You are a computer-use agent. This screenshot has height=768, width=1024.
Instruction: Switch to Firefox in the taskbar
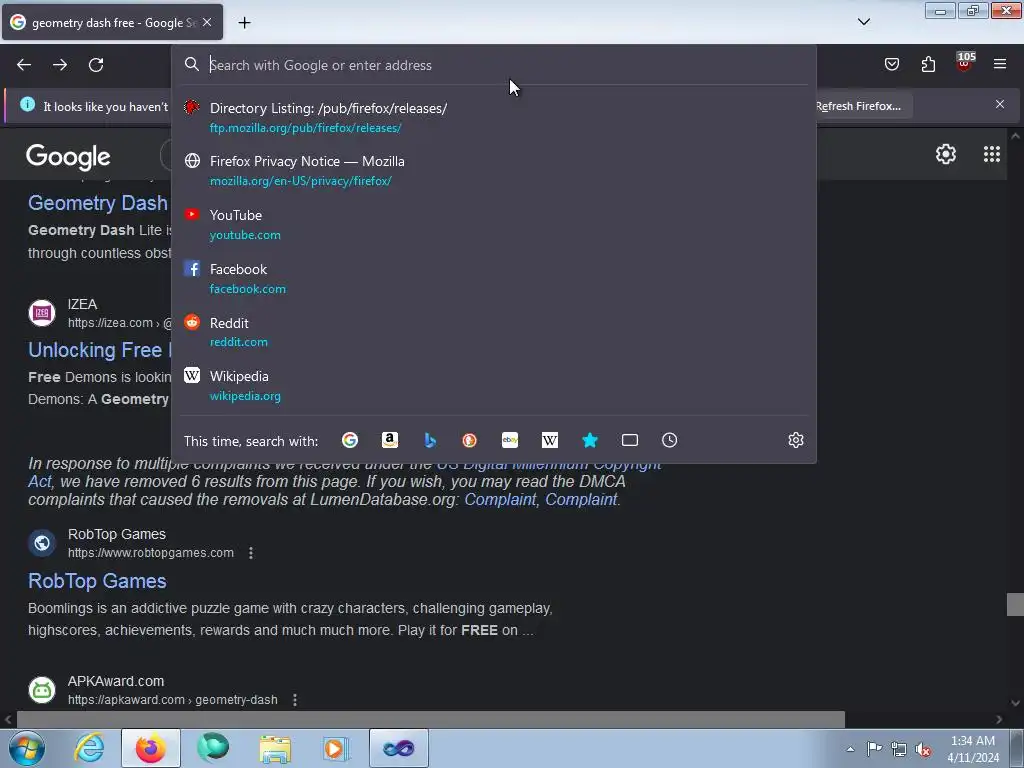pyautogui.click(x=151, y=748)
